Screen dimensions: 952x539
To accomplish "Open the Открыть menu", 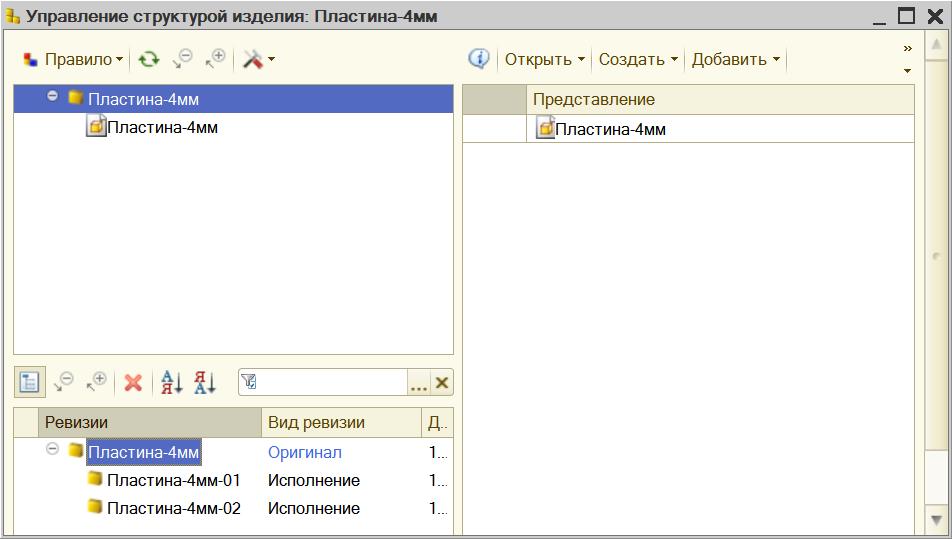I will click(544, 60).
